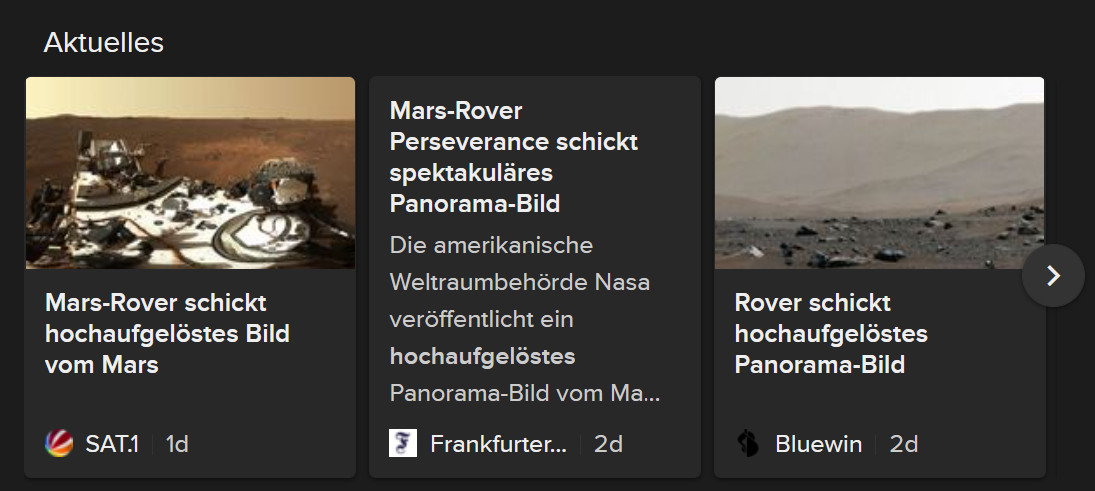Click the "Die amerikanische Weltraumbehörde Nasa" snippet text
This screenshot has height=491, width=1095.
519,264
